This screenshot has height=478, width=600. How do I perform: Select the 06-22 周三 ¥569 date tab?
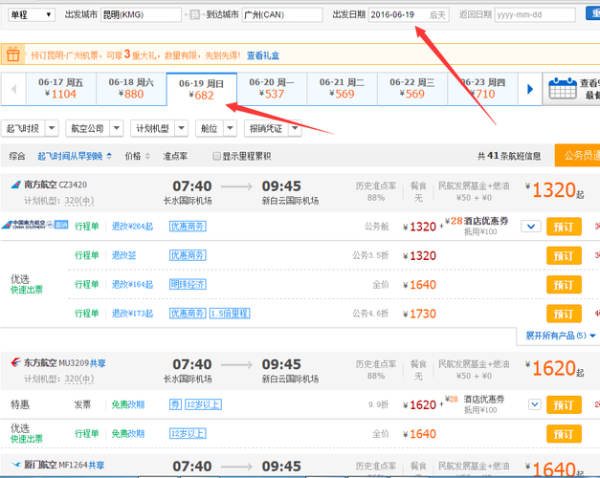click(x=412, y=88)
